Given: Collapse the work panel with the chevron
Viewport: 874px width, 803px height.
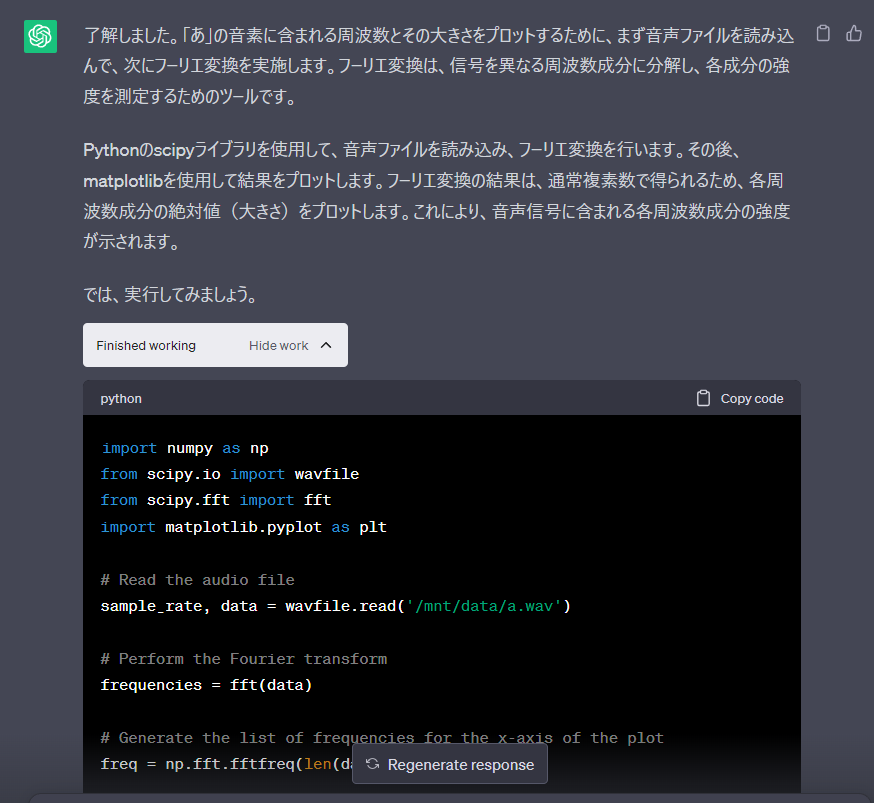Looking at the screenshot, I should (326, 345).
